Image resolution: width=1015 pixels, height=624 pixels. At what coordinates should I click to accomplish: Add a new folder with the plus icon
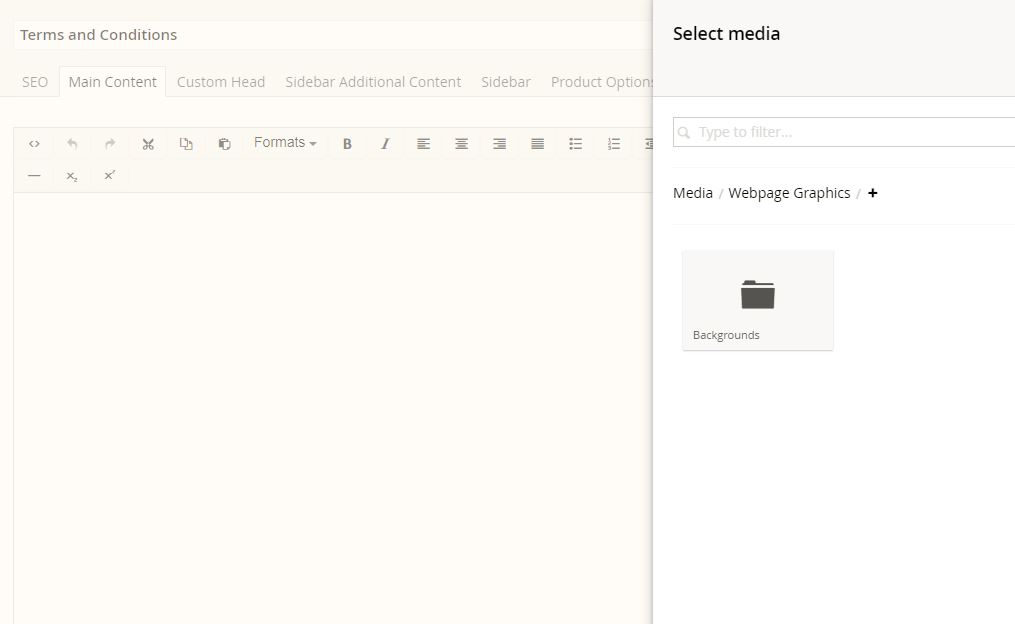click(873, 193)
